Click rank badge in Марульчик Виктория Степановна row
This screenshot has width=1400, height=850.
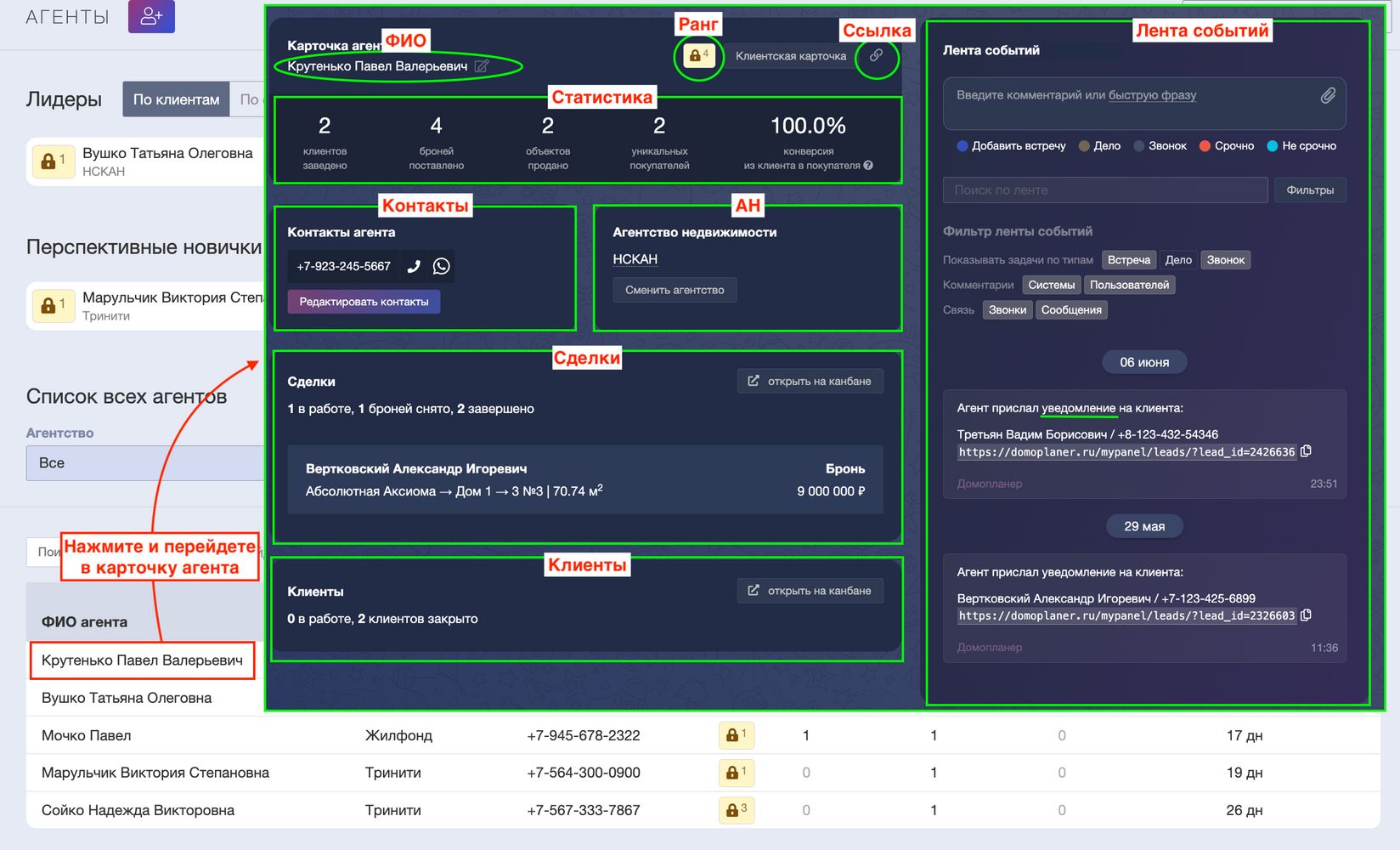click(x=736, y=773)
